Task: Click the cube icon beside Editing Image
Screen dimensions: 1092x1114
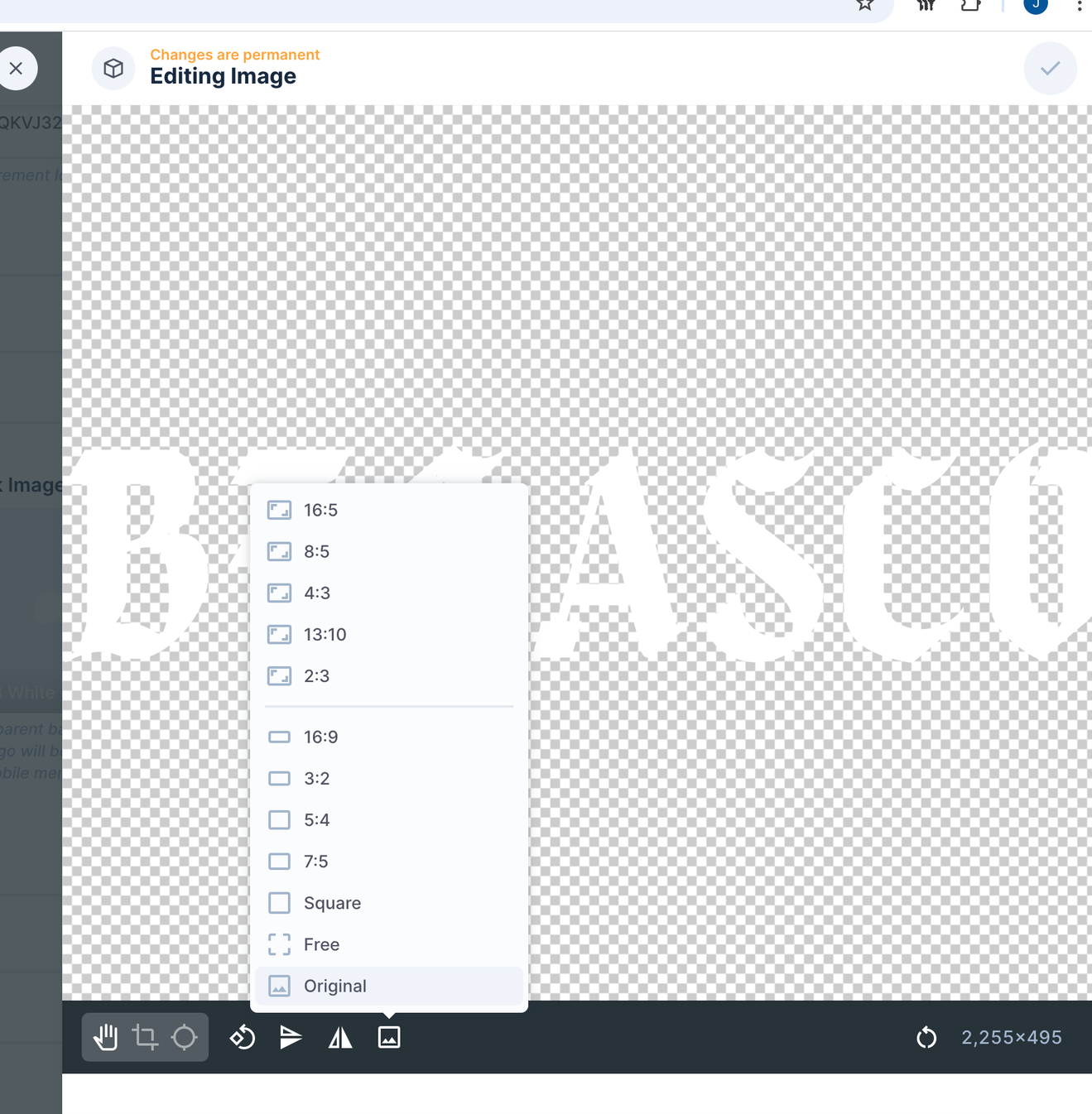Action: coord(113,68)
